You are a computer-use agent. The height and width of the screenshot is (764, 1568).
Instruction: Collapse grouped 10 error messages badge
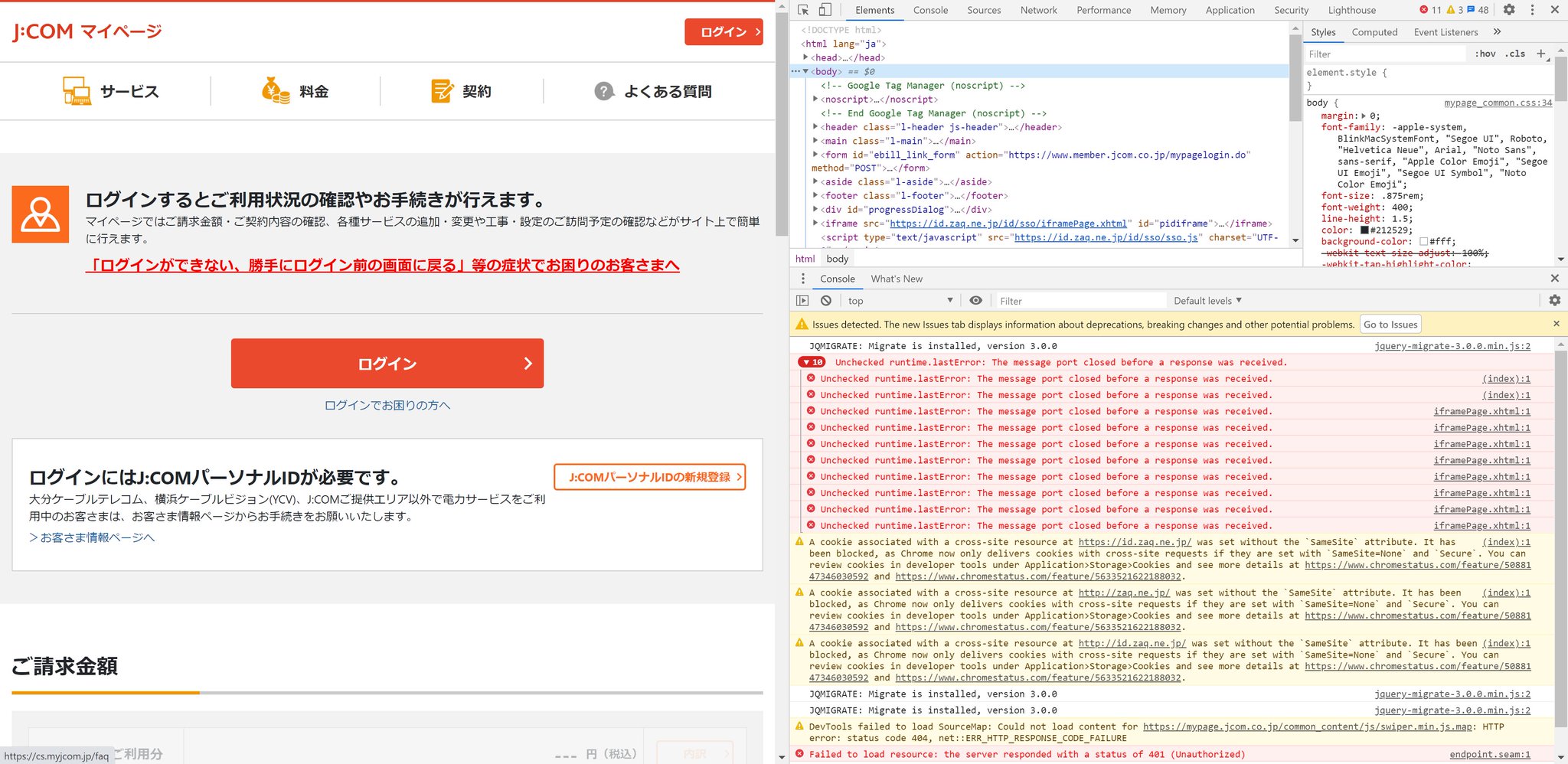coord(812,362)
